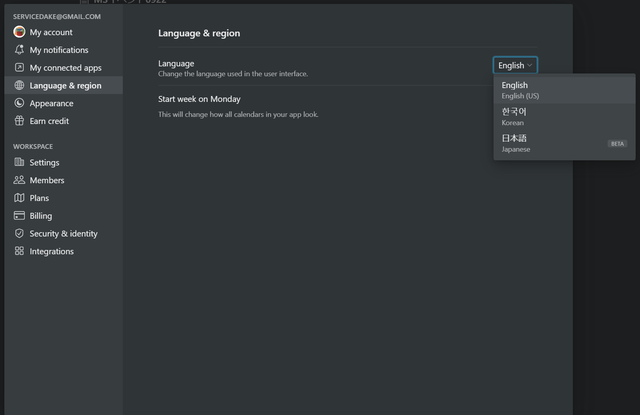
Task: Click the Integrations grid icon
Action: click(19, 251)
